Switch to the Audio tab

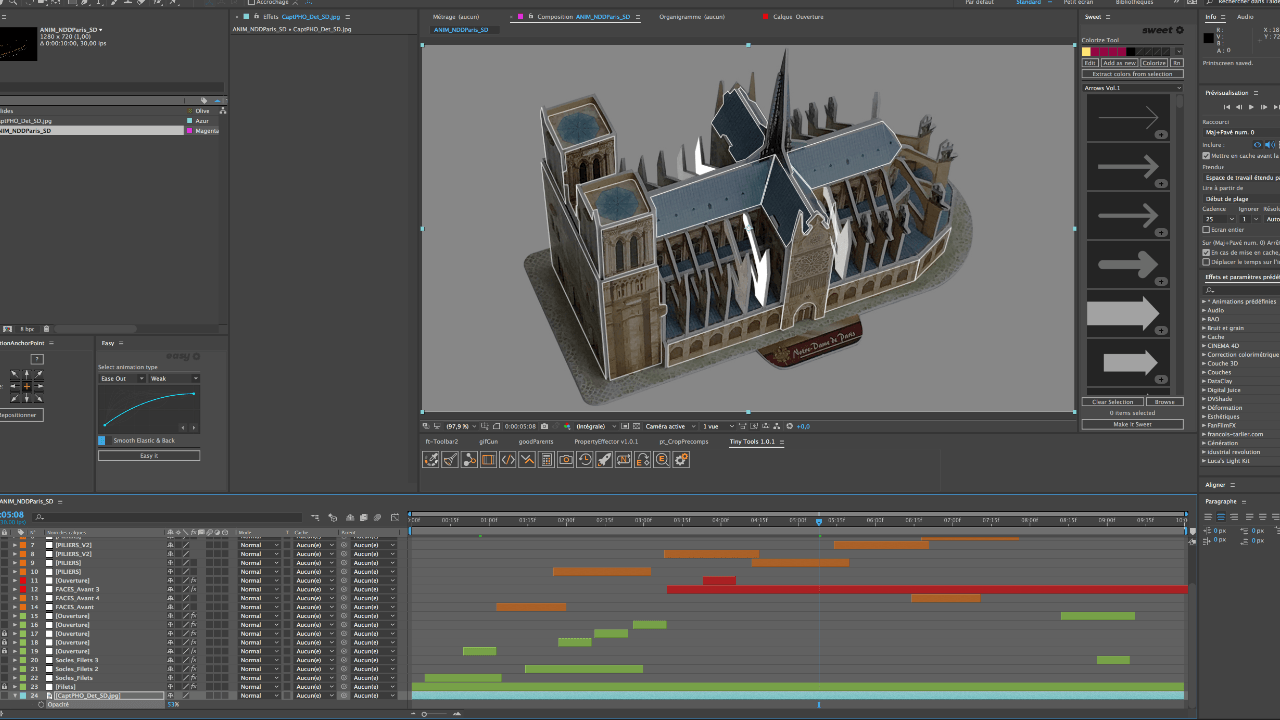1245,17
